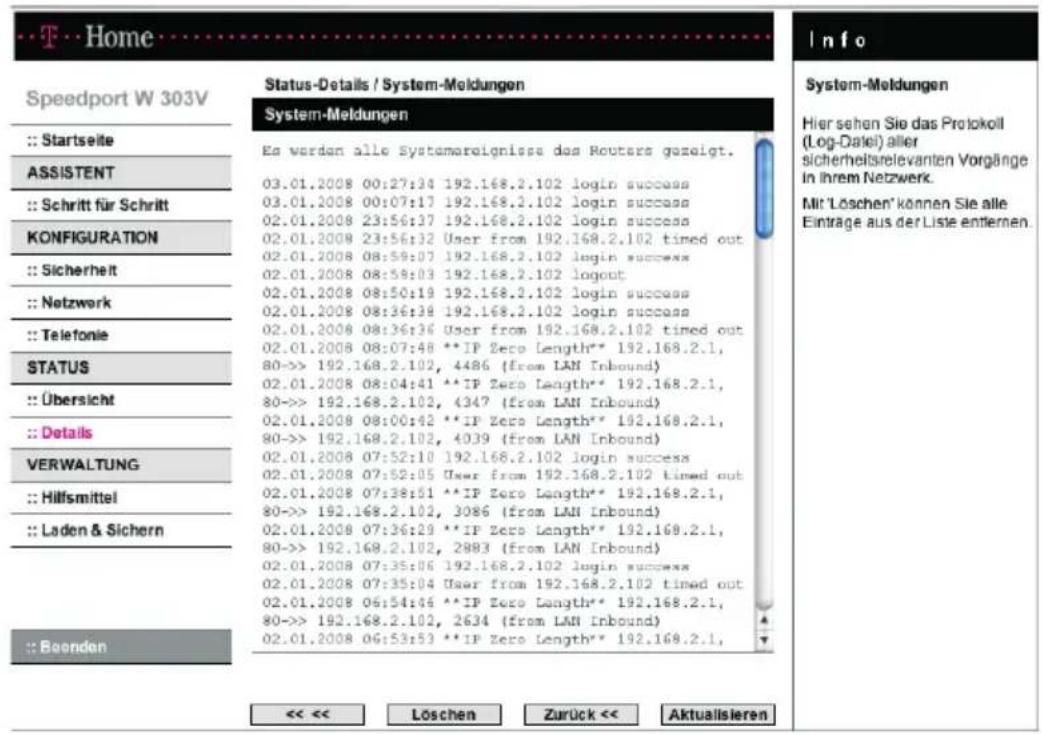Click the VERWALTUNG section header
This screenshot has height=734, width=1042.
pos(121,465)
